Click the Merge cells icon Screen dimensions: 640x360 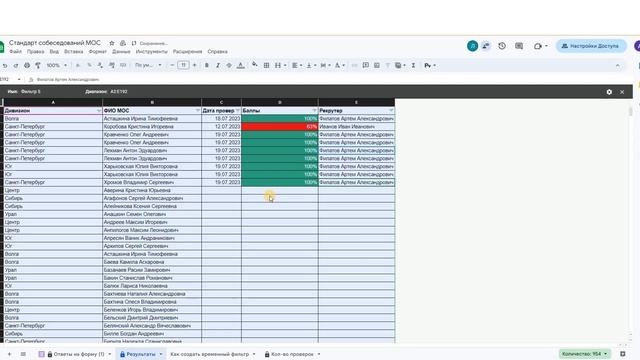click(x=278, y=65)
